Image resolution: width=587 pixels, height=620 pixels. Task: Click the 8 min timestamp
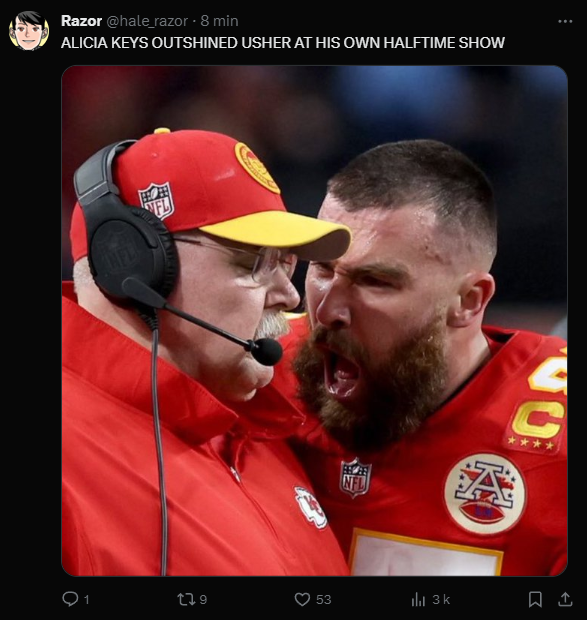[x=219, y=21]
